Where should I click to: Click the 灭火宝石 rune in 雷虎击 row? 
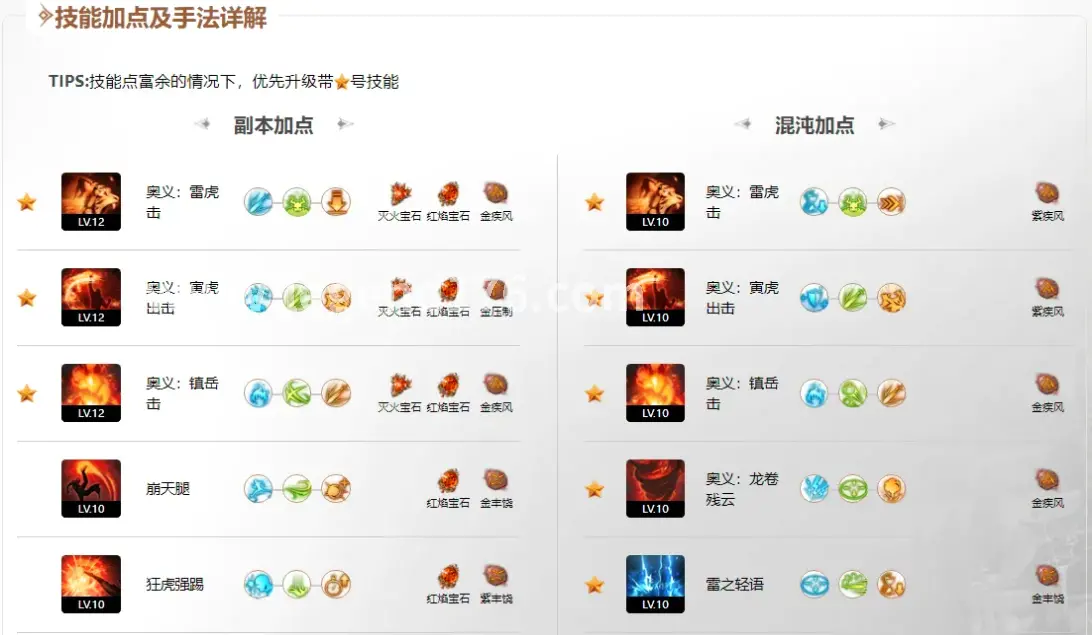pyautogui.click(x=400, y=202)
